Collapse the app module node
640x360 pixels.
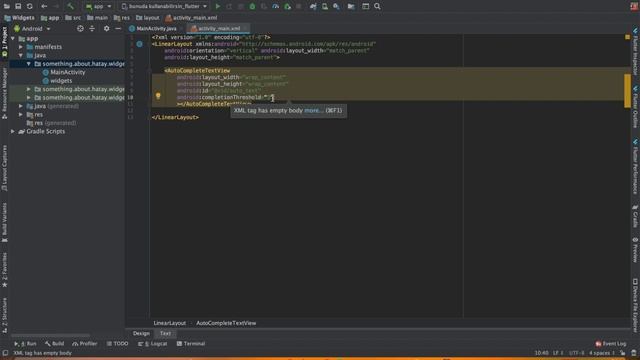click(13, 38)
